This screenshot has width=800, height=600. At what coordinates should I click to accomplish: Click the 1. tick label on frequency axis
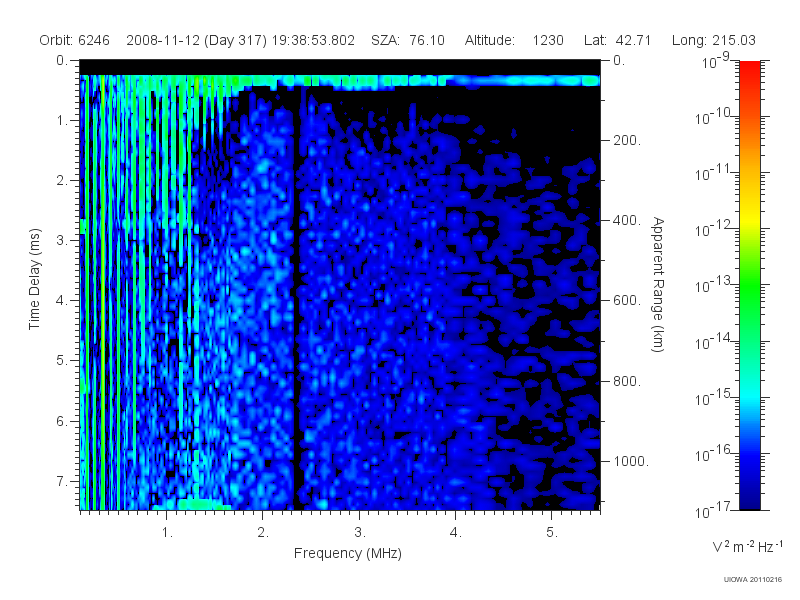tap(167, 533)
